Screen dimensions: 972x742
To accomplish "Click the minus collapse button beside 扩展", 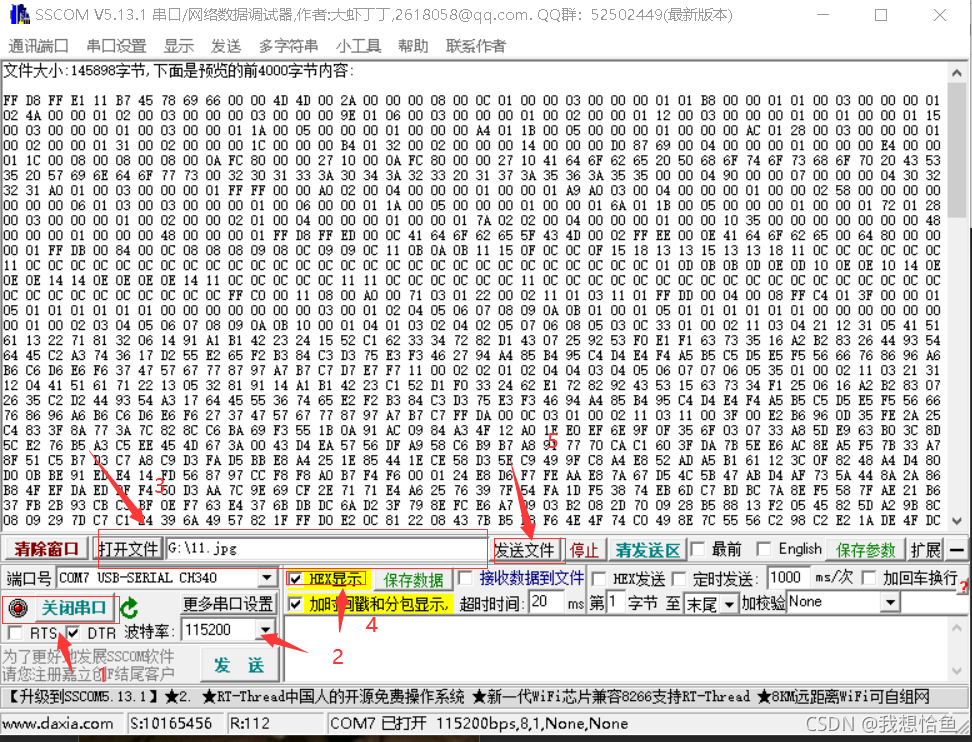I will point(957,549).
